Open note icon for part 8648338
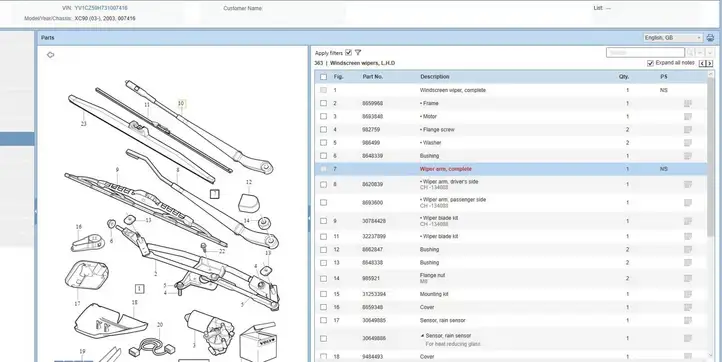This screenshot has width=722, height=362. [x=688, y=263]
